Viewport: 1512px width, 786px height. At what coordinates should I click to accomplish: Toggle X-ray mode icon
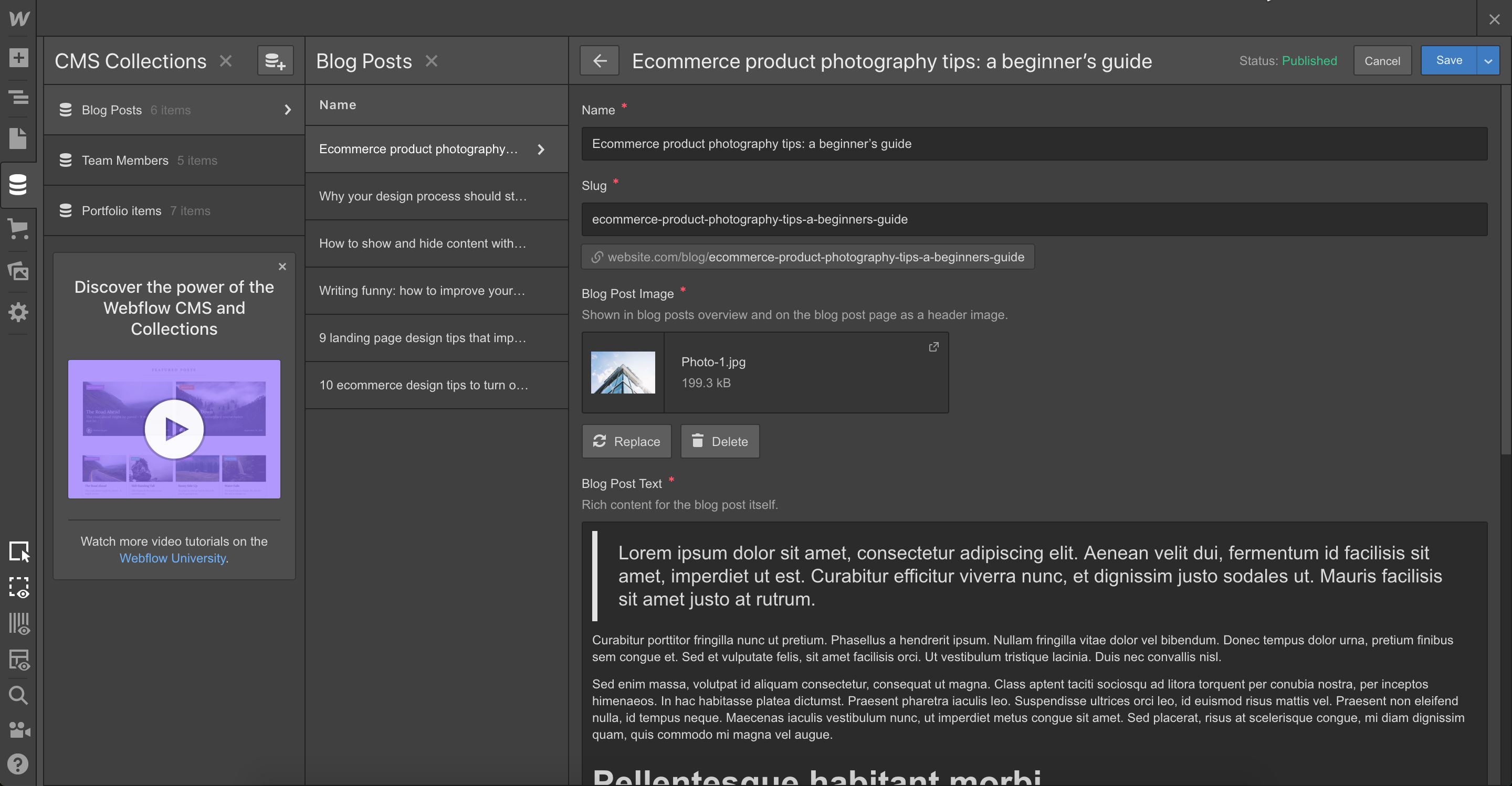click(x=19, y=660)
